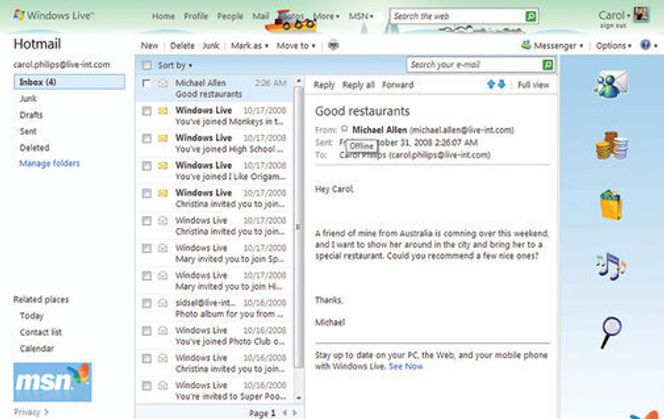Viewport: 664px width, 419px height.
Task: Click unread envelope of High School message
Action: coord(163,138)
